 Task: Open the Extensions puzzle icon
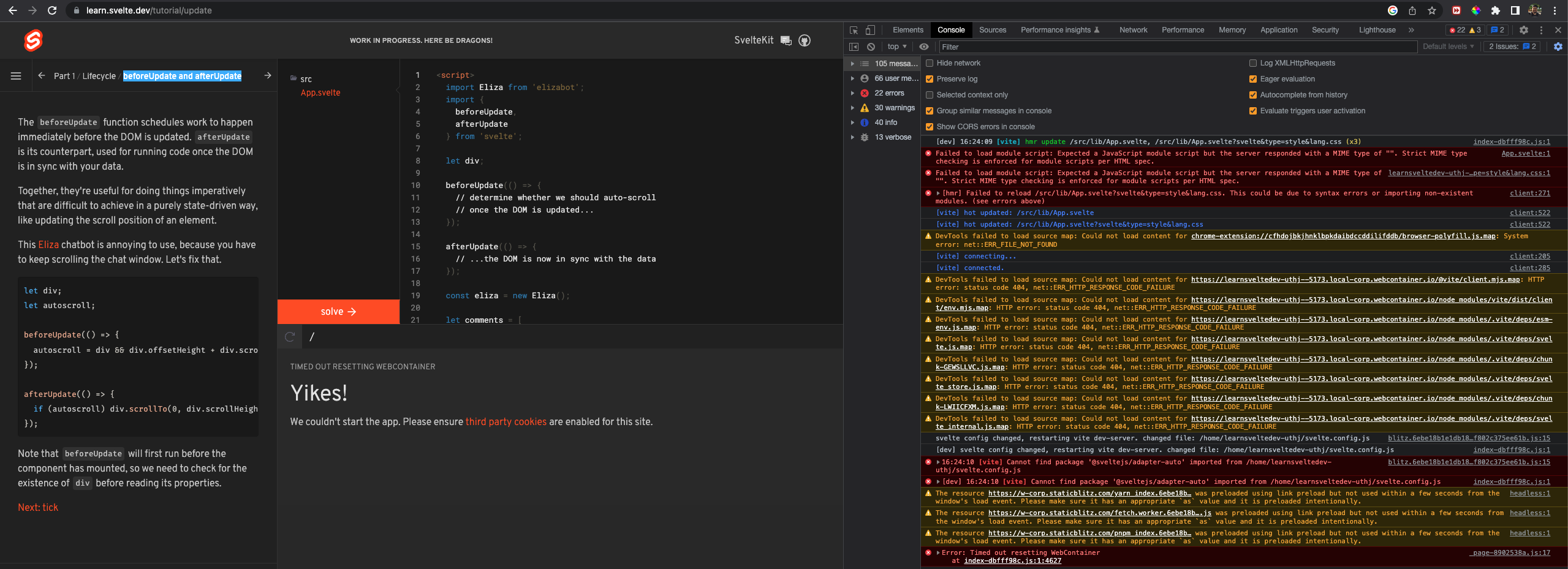1496,10
